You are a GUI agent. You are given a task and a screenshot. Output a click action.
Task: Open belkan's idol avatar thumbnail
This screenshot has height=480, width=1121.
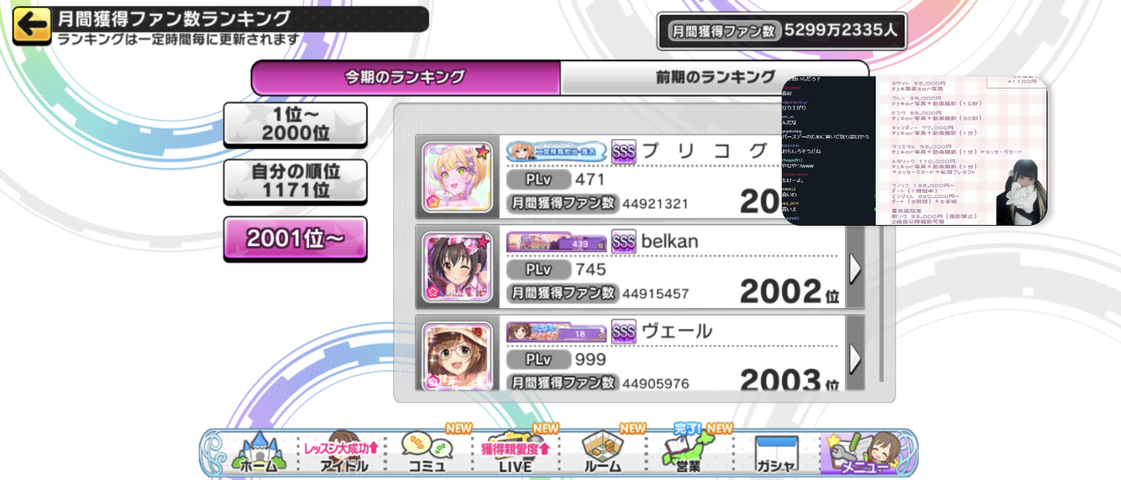click(x=458, y=268)
